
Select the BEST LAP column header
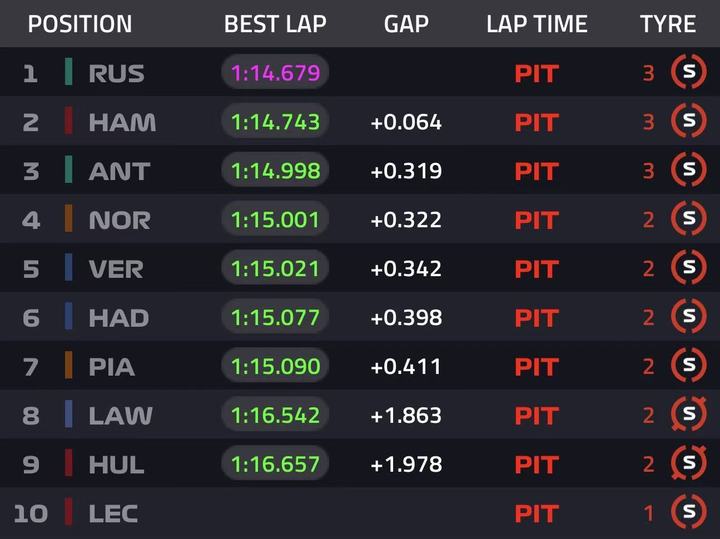pos(275,24)
